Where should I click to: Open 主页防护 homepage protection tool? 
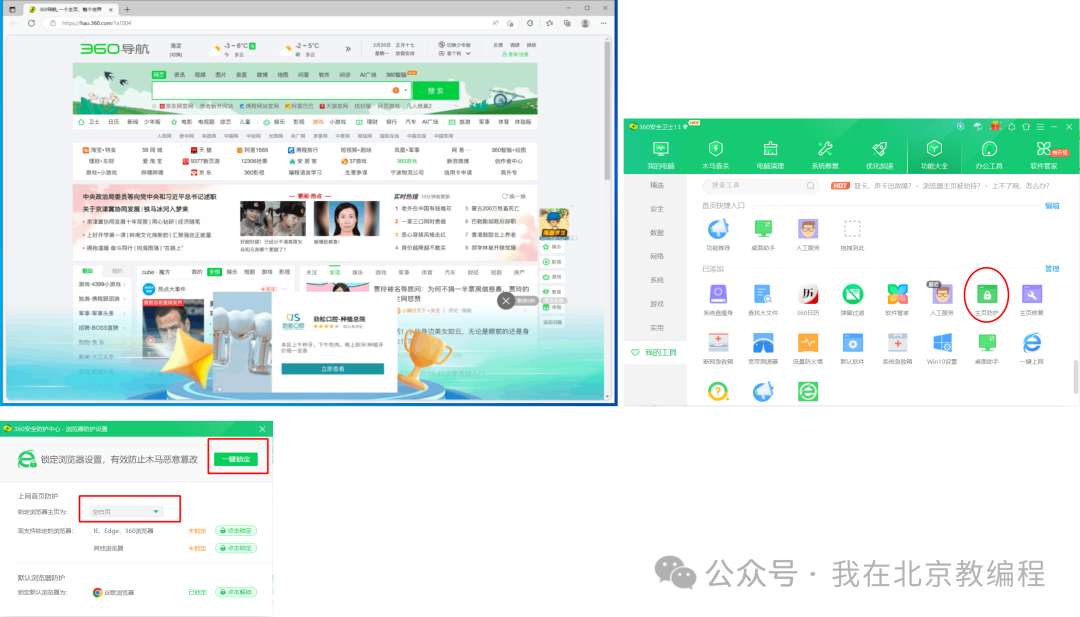point(986,300)
